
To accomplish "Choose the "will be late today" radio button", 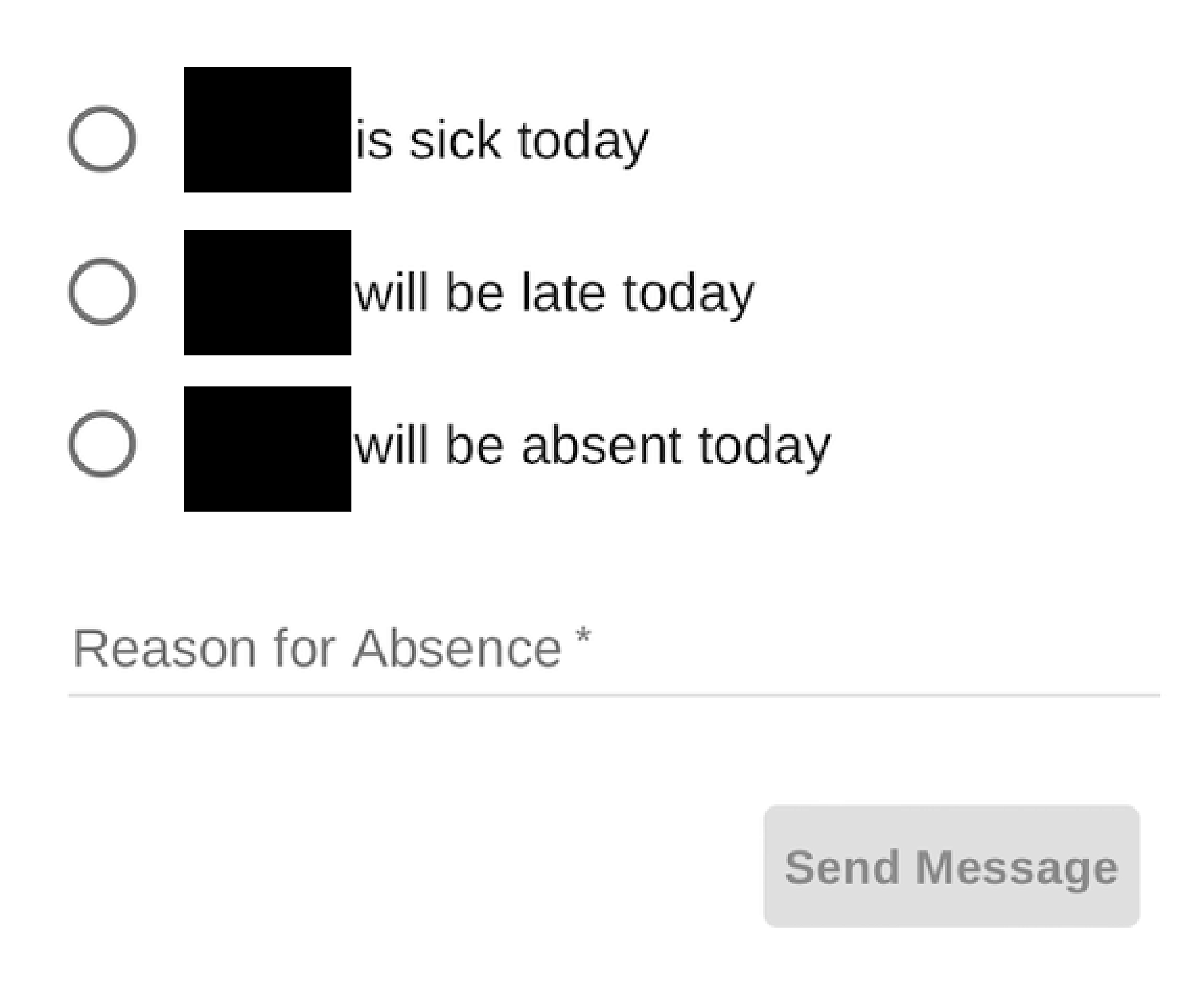I will pos(102,292).
